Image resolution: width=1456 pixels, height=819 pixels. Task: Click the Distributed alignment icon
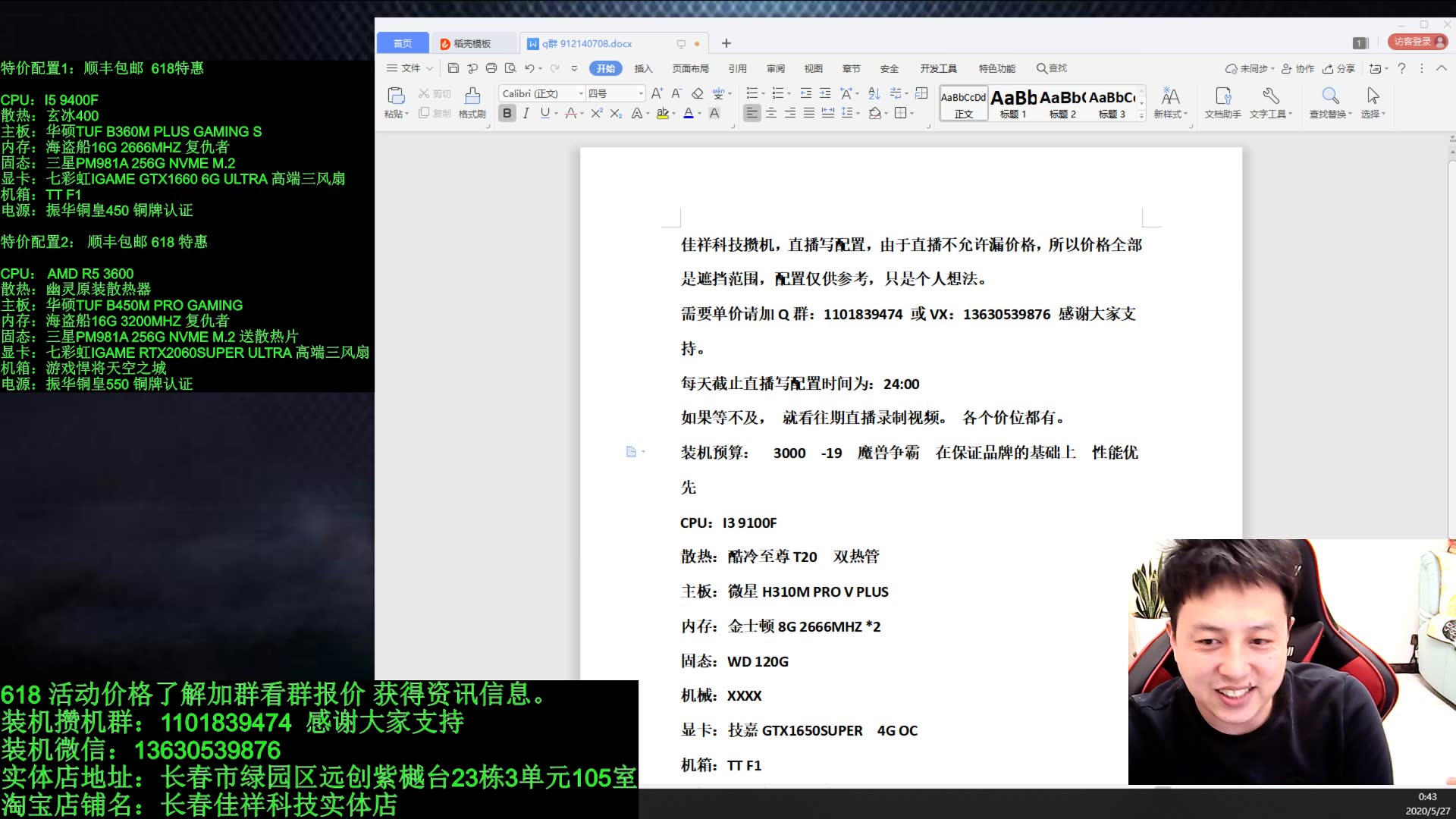point(828,113)
